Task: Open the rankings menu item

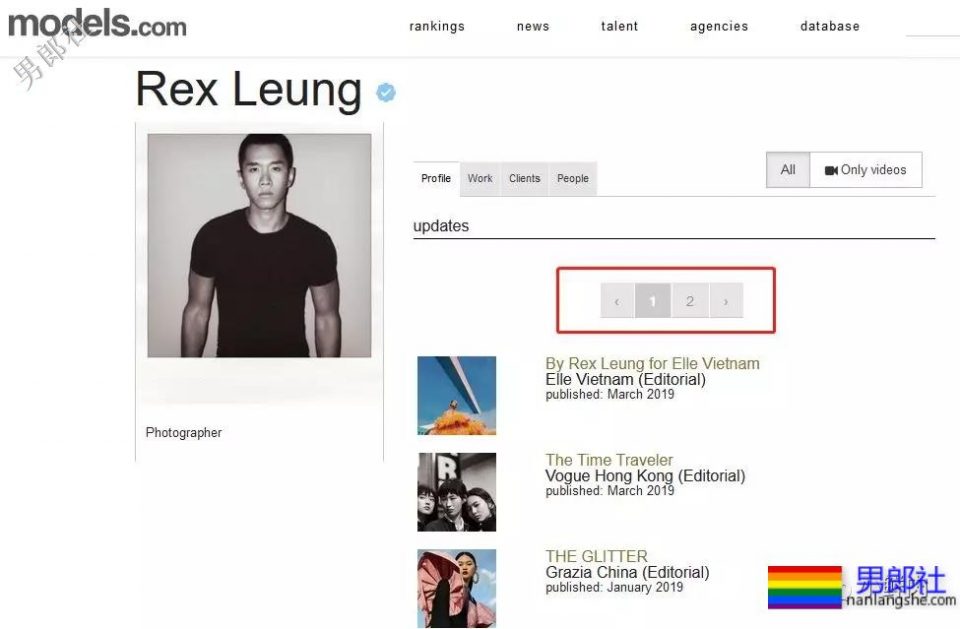Action: pos(437,26)
